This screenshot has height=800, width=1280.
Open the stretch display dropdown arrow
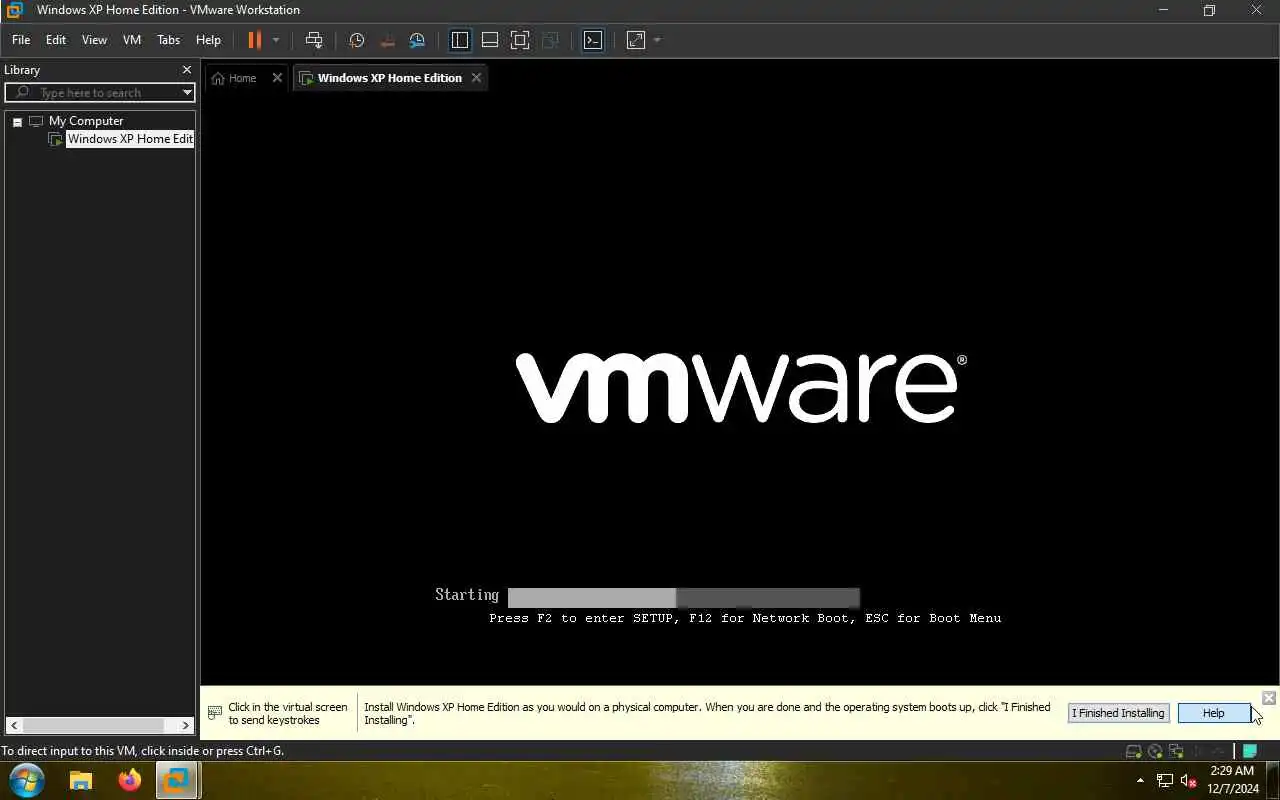pos(657,40)
